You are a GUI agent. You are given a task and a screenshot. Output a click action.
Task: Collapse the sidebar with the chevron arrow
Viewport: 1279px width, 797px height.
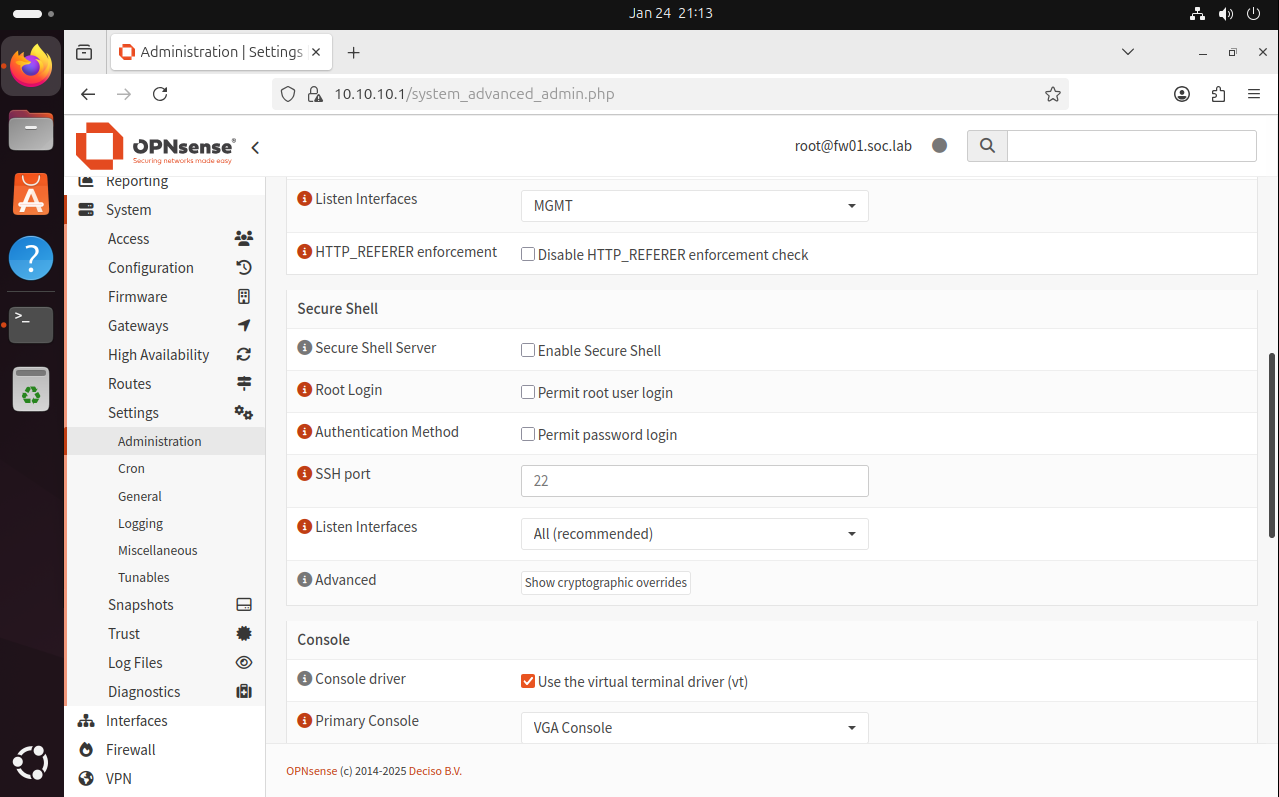tap(255, 146)
